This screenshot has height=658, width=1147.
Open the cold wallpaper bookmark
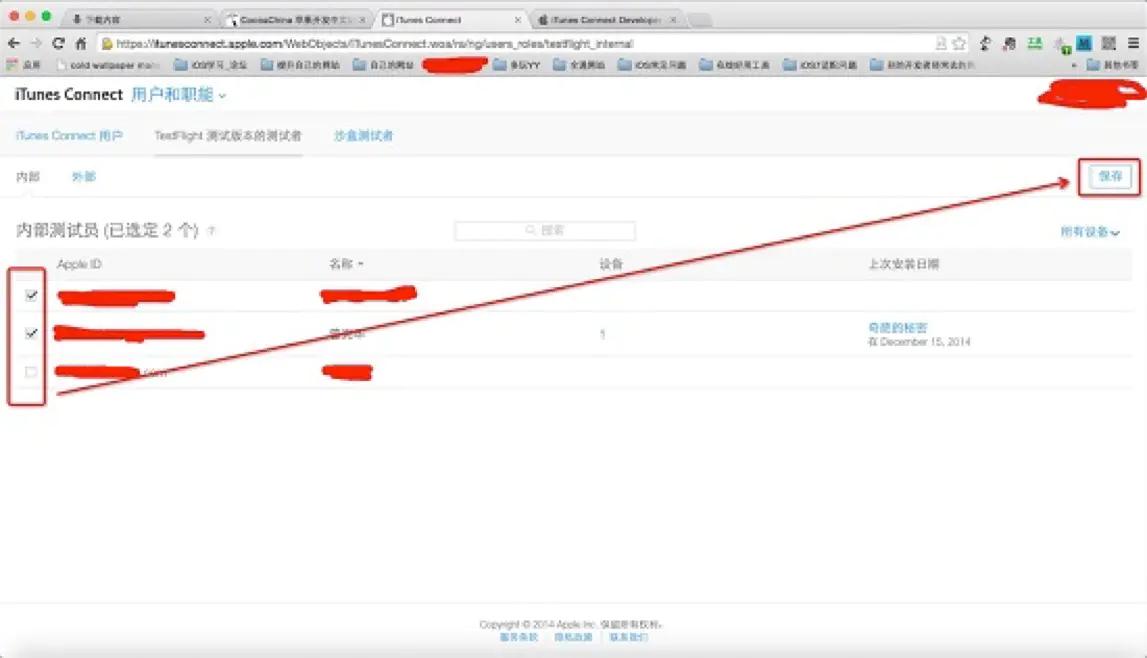pyautogui.click(x=108, y=65)
